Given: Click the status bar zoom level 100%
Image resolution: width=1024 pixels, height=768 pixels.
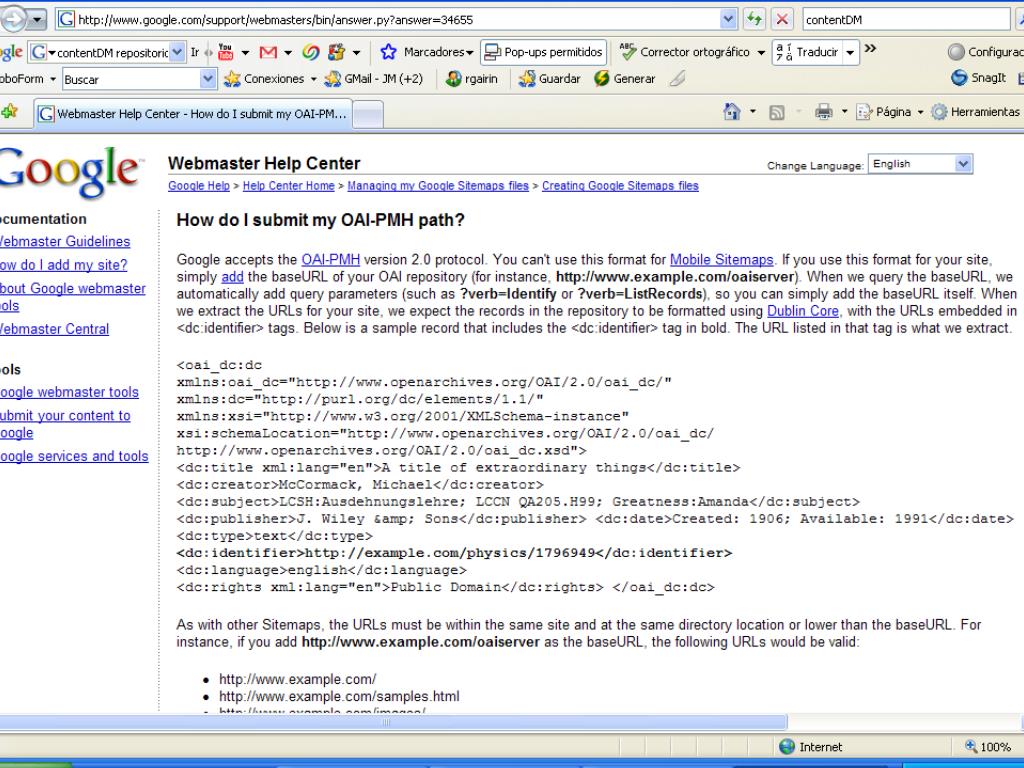Looking at the screenshot, I should tap(988, 747).
